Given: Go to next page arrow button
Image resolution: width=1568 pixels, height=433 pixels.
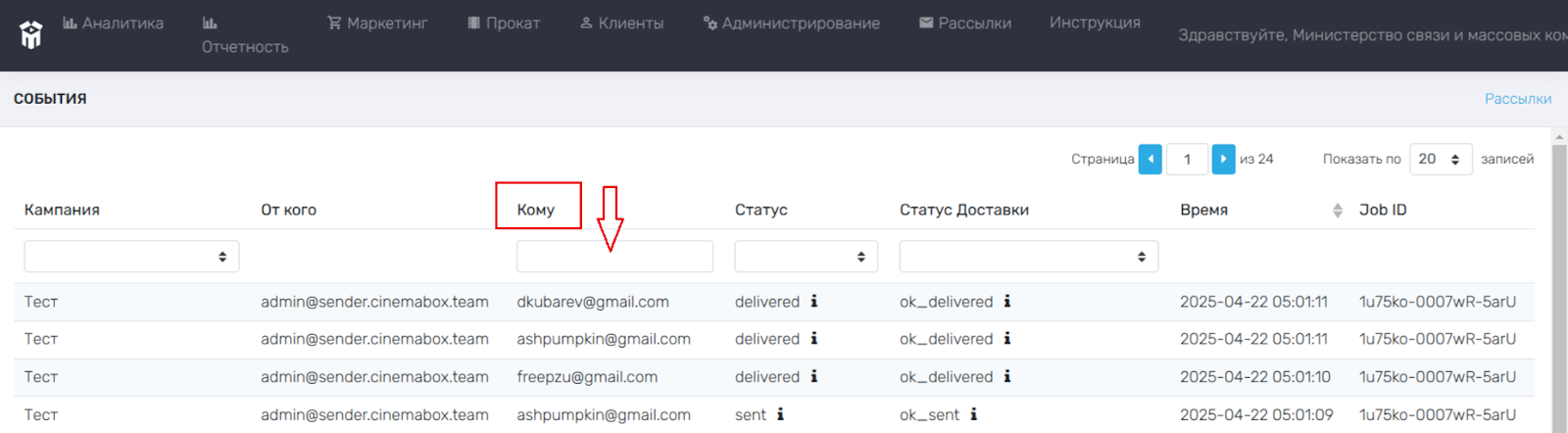Looking at the screenshot, I should (x=1223, y=159).
